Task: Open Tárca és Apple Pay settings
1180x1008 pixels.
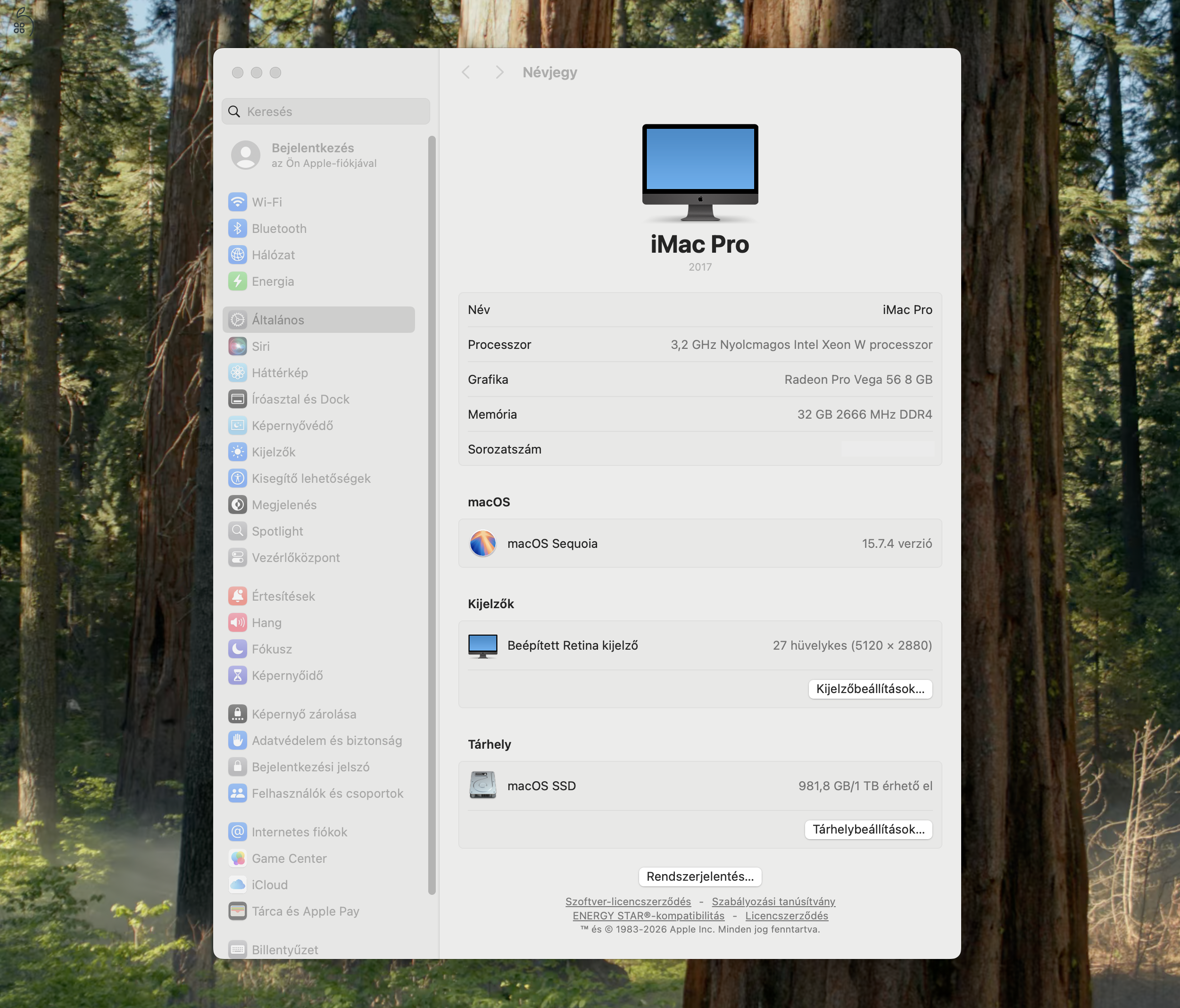Action: 305,911
